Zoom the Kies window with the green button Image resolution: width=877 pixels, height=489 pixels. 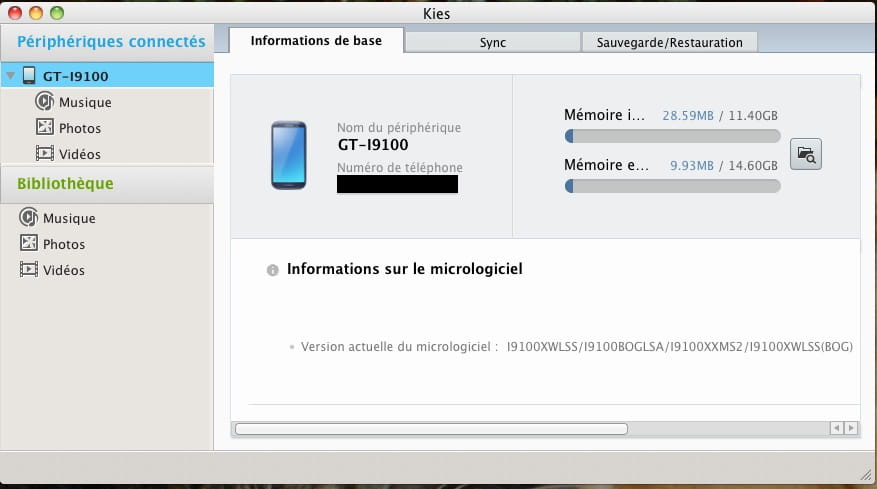(57, 13)
